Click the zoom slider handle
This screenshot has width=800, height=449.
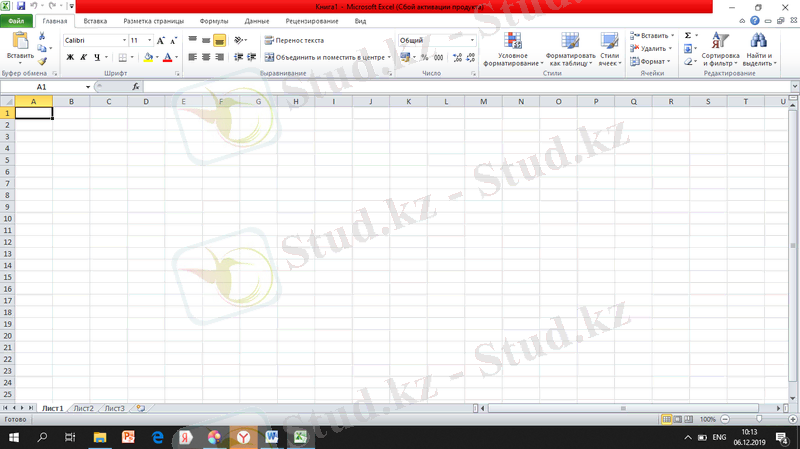[759, 419]
